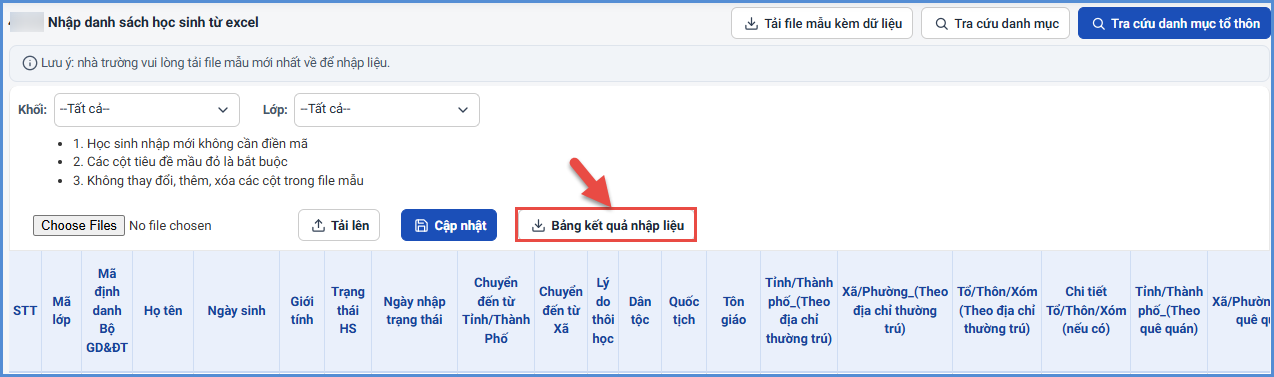The height and width of the screenshot is (377, 1274).
Task: Click Tỉnh/Thành phố_(Theo quê quán) header
Action: [1169, 311]
